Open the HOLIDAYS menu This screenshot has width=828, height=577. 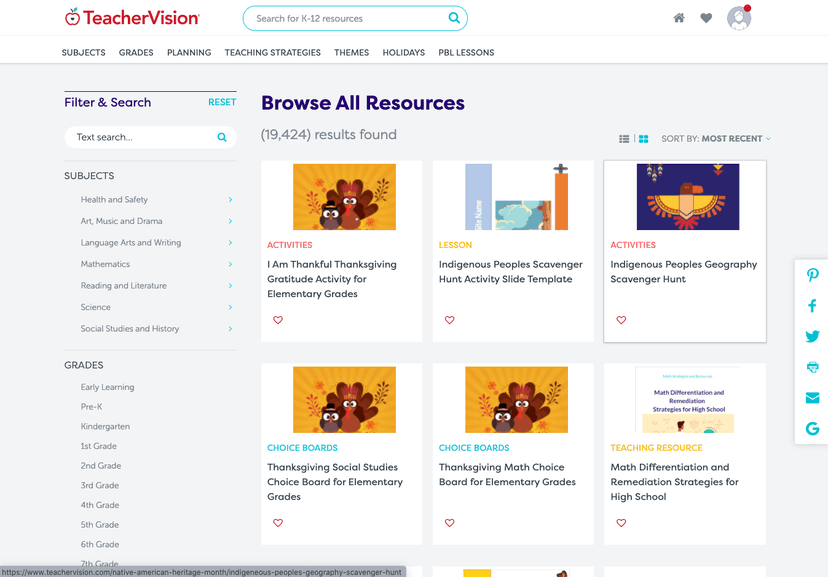tap(403, 52)
